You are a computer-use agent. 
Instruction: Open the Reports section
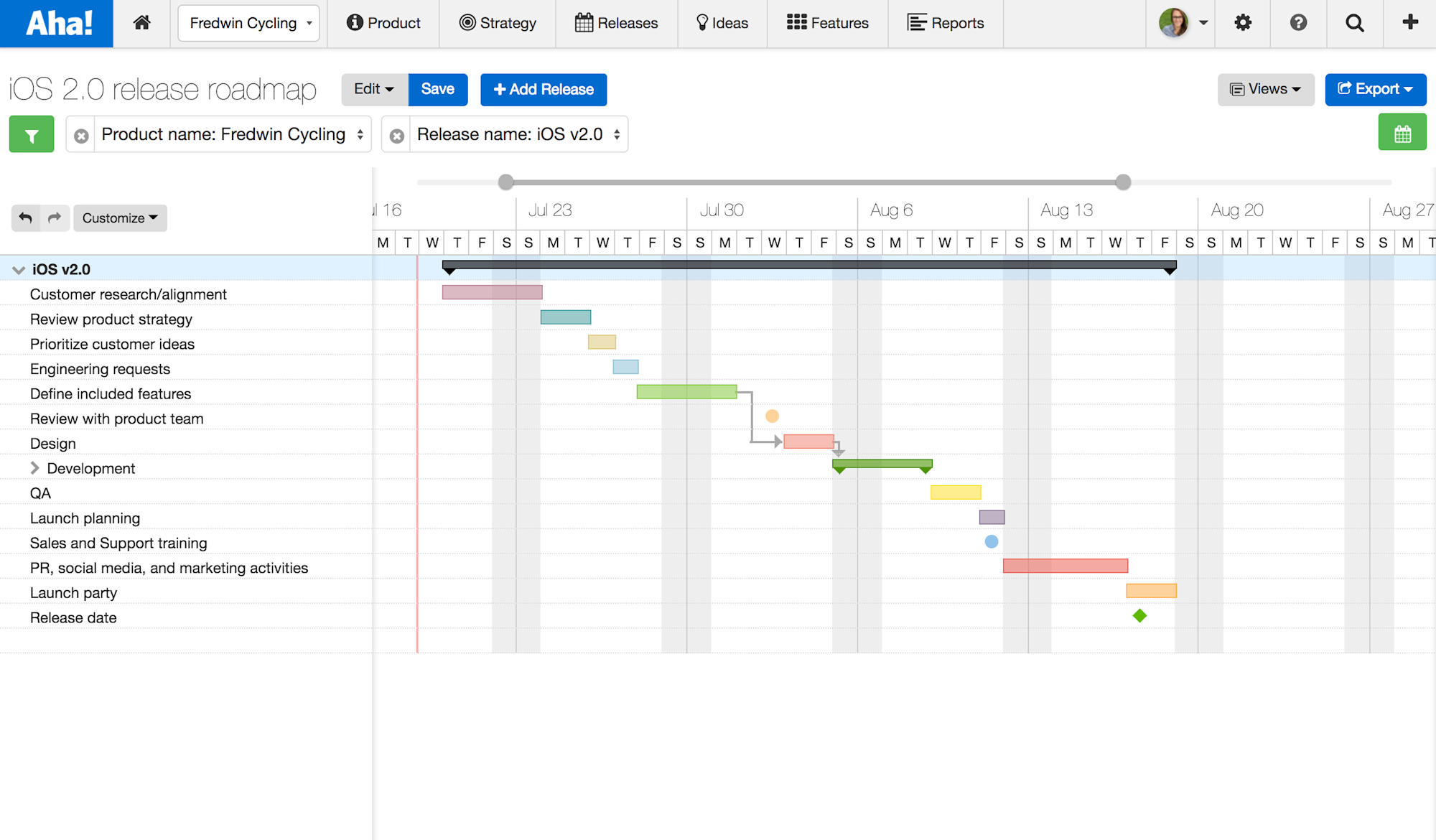point(946,23)
